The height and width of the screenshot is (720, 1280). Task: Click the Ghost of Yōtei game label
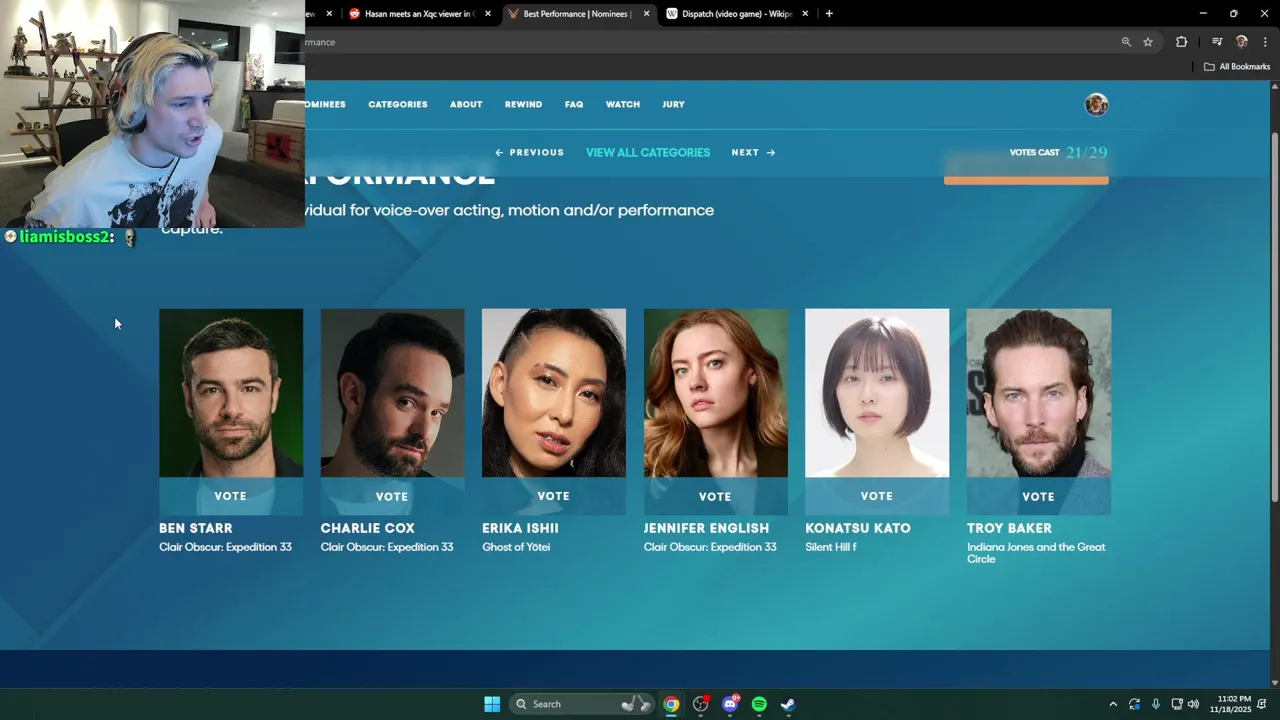(x=516, y=547)
